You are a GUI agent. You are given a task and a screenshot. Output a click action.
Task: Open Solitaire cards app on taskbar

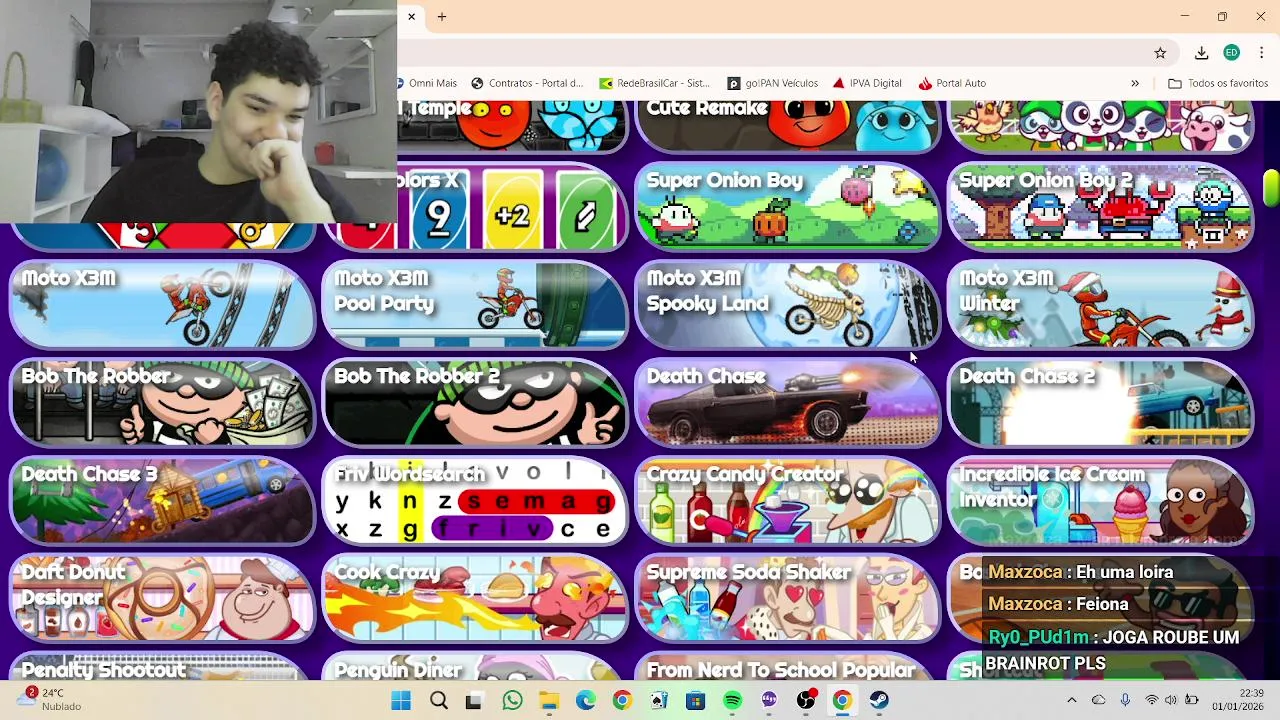click(659, 700)
